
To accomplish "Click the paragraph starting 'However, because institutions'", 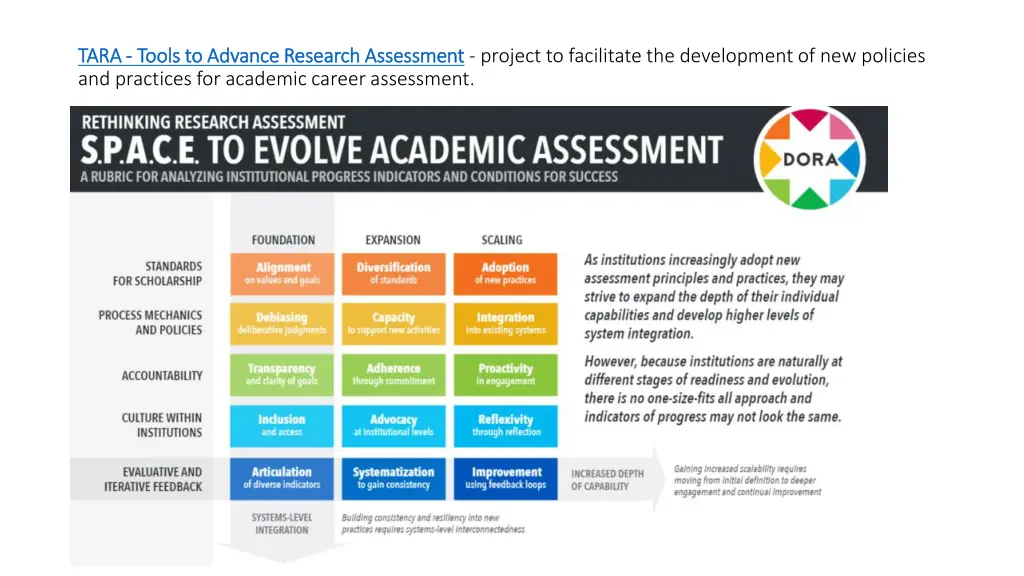I will point(713,389).
